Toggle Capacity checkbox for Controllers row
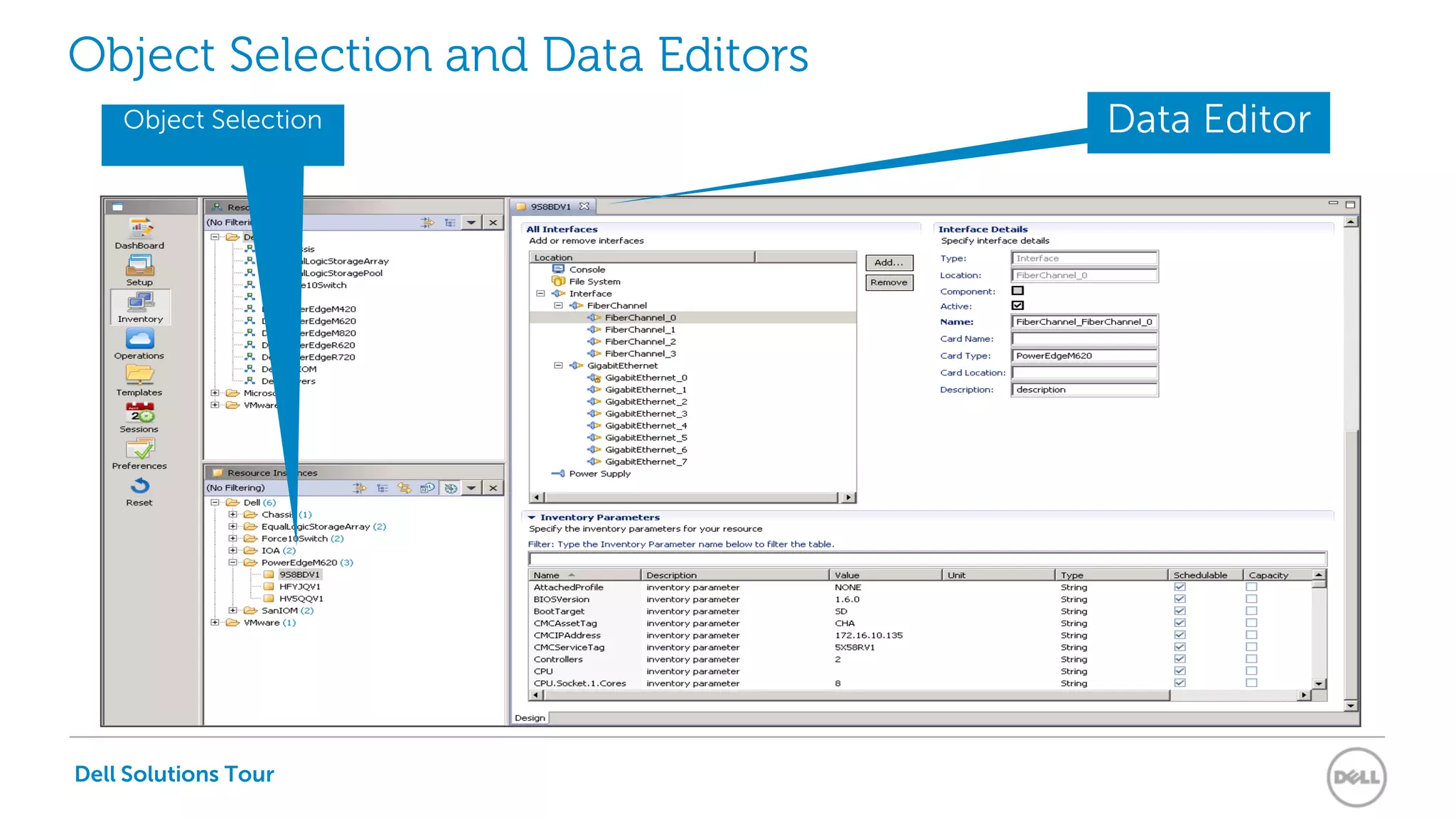 [x=1252, y=659]
